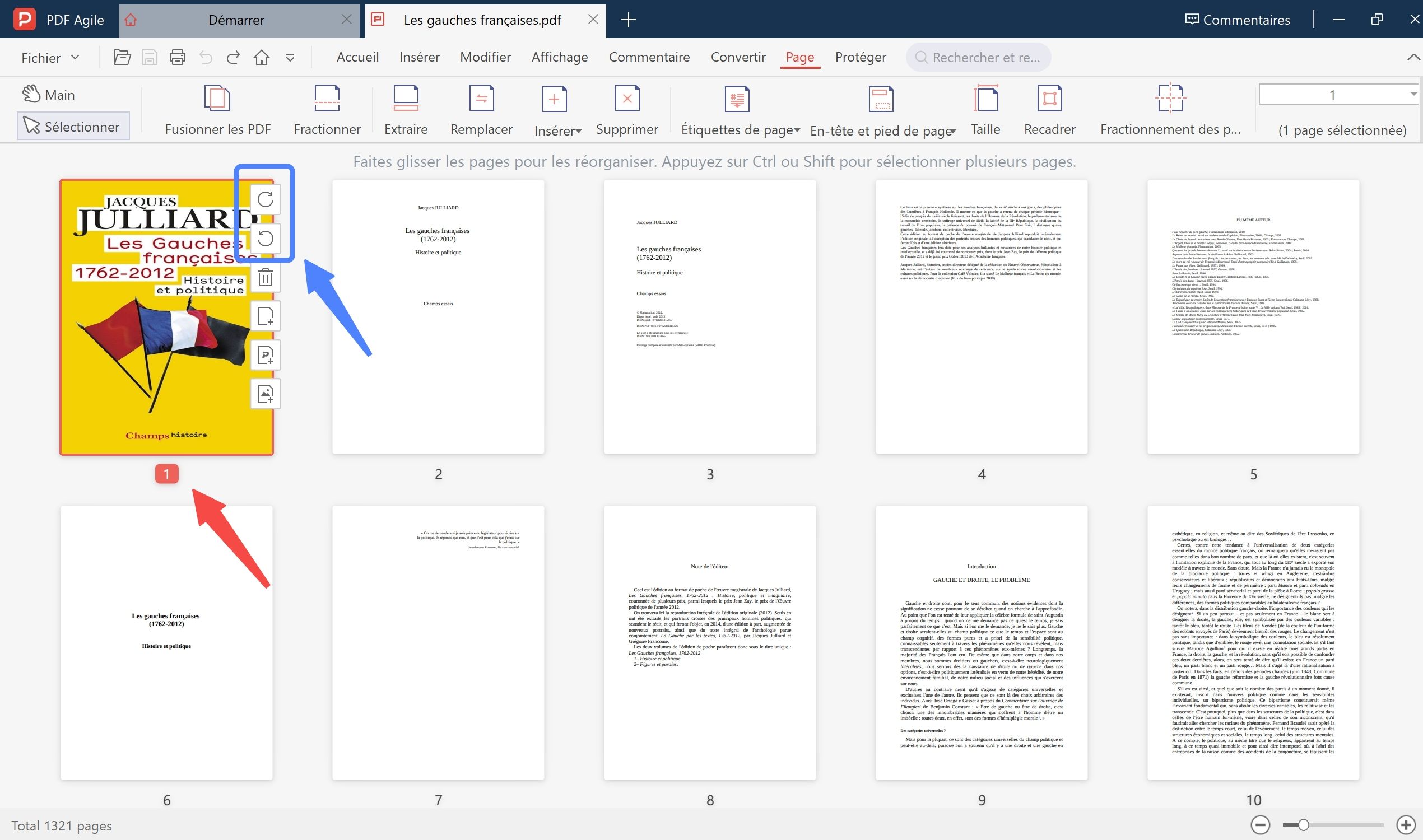Click the Save disk icon
The height and width of the screenshot is (840, 1423).
coord(150,57)
